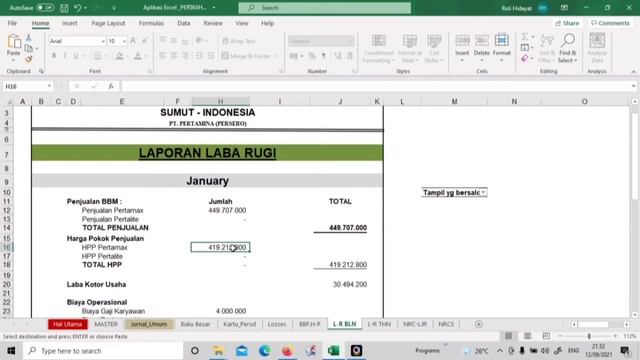
Task: Open the L-R THN sheet tab
Action: [x=379, y=324]
